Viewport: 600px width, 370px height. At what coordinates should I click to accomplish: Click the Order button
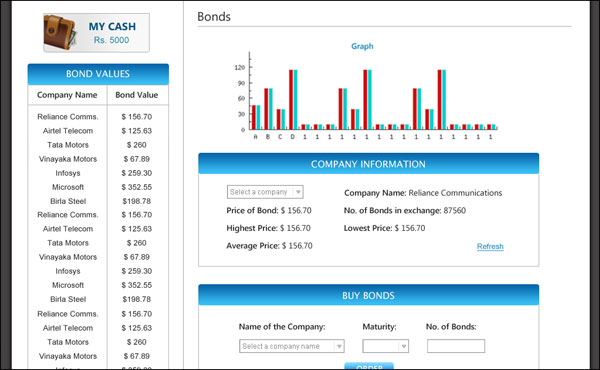point(369,366)
